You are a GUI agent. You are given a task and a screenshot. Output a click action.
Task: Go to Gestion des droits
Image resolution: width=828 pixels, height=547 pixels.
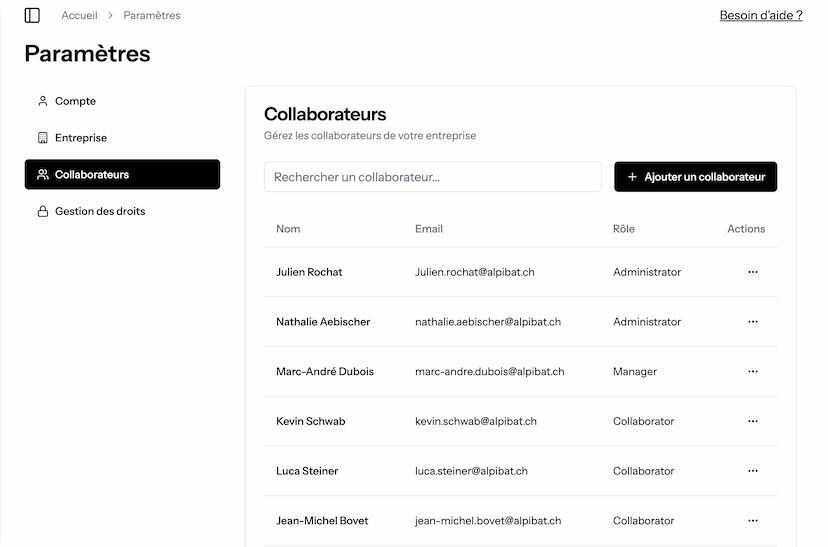[99, 212]
